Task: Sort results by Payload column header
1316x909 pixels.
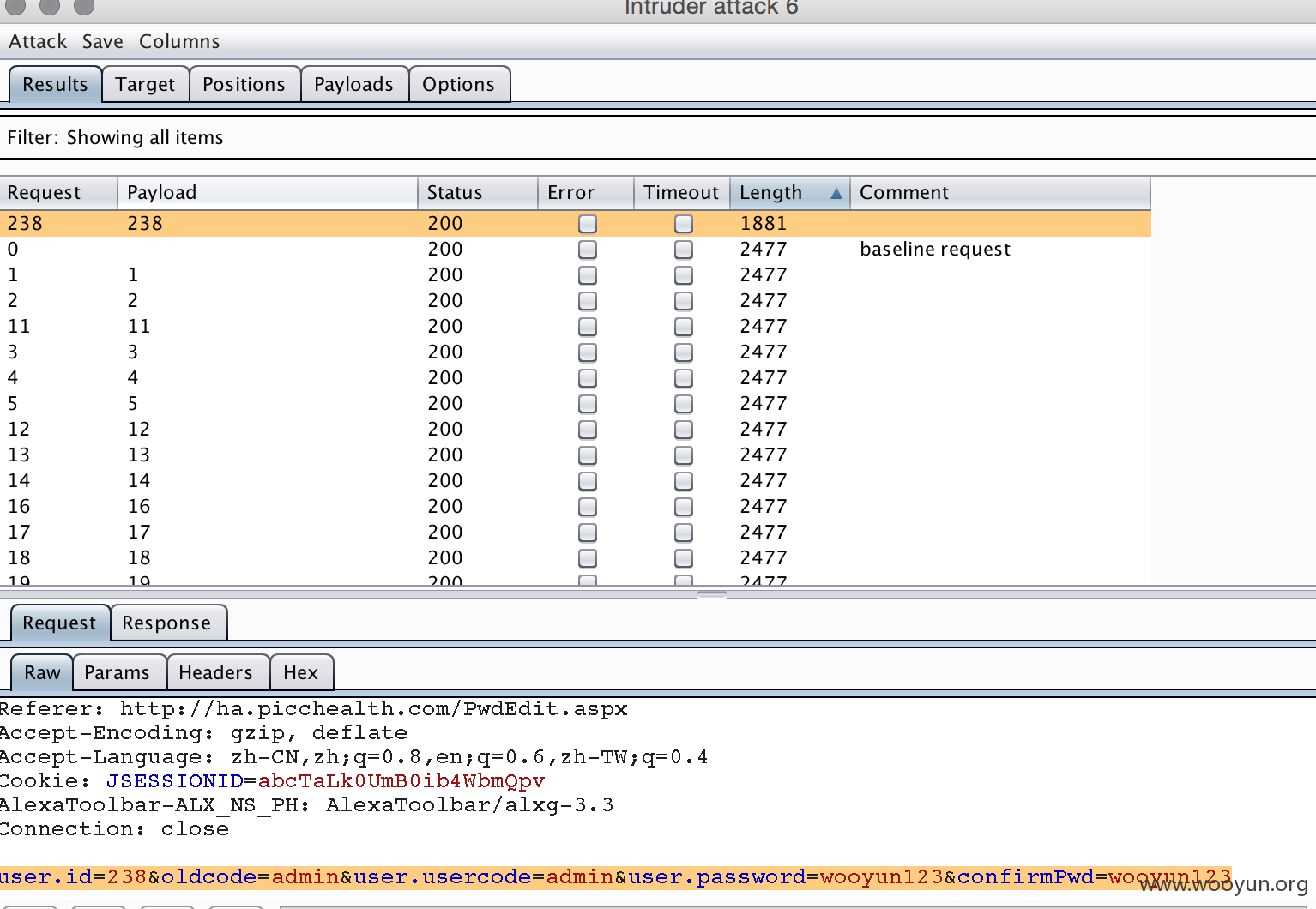Action: pos(268,192)
